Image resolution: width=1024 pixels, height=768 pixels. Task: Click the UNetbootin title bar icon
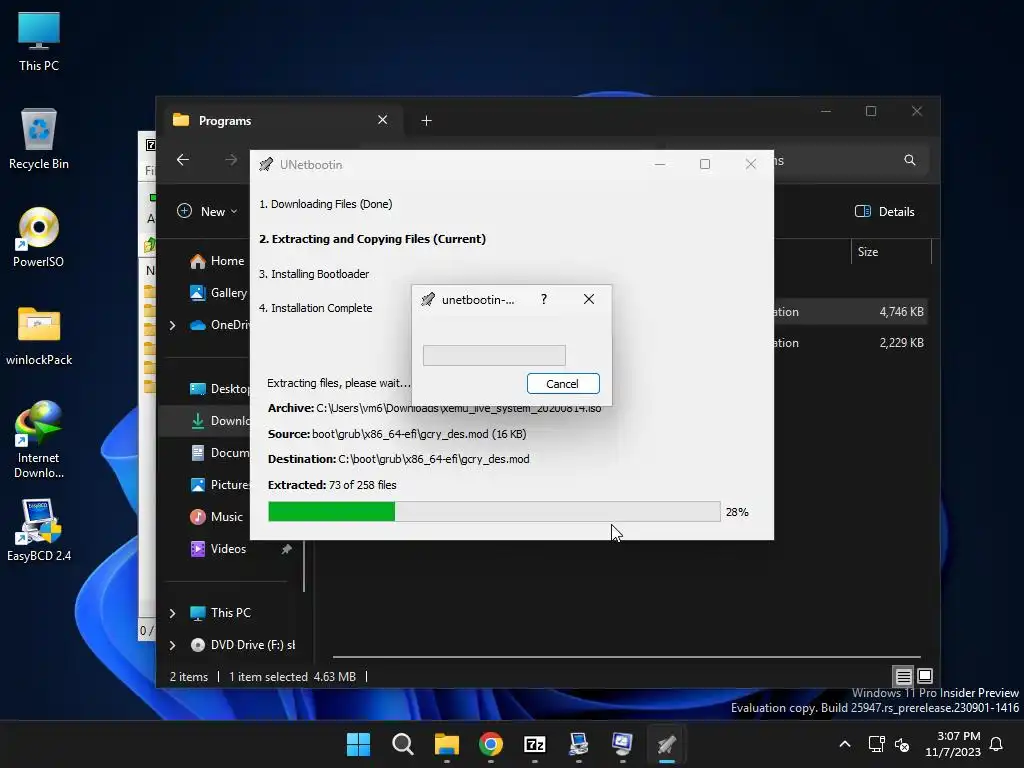[x=266, y=165]
